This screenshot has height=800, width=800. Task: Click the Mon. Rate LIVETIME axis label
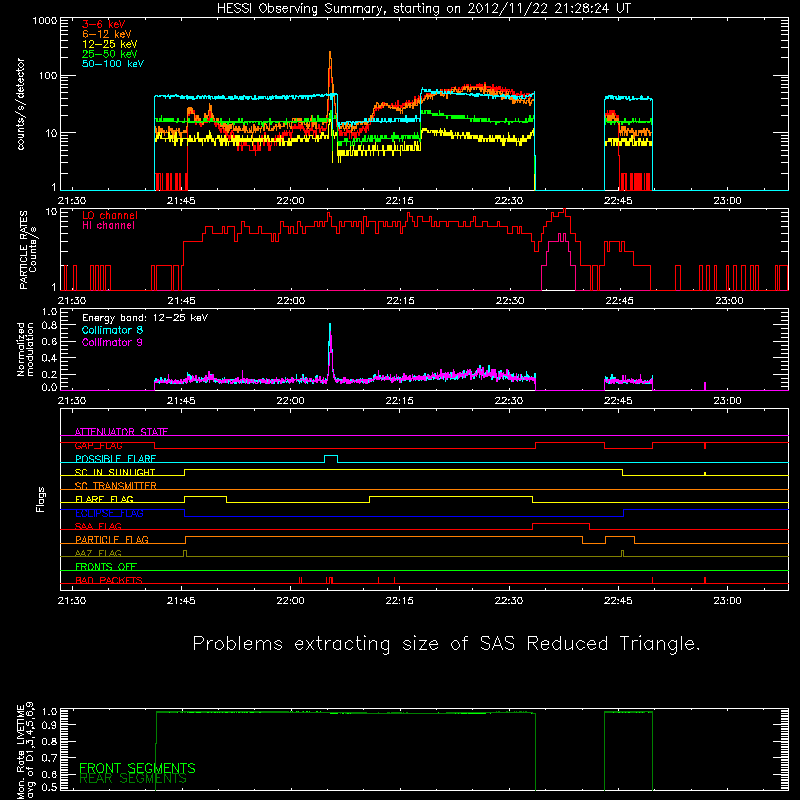point(26,750)
